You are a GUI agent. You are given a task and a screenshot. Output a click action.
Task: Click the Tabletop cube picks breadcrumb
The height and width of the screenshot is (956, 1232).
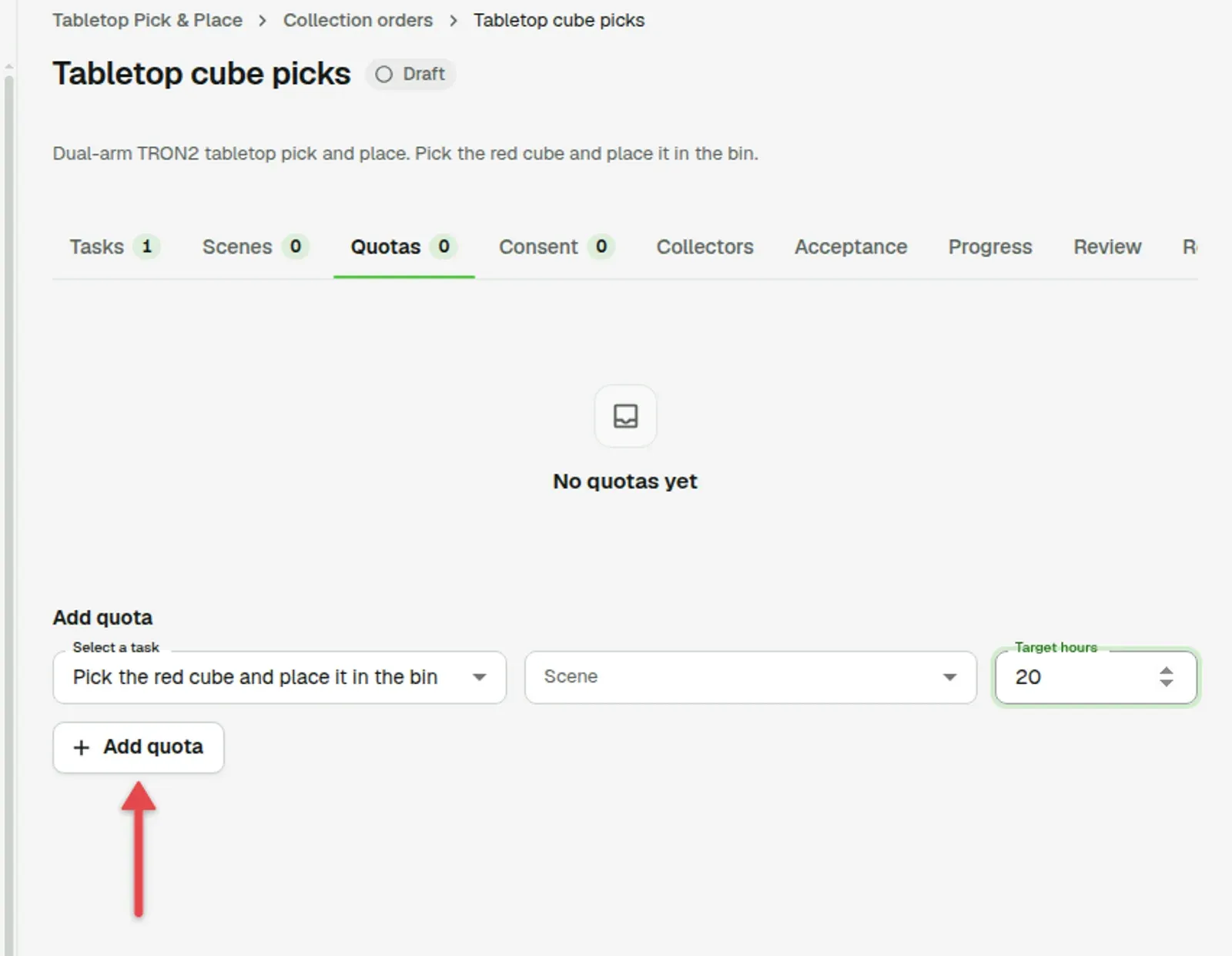coord(559,20)
